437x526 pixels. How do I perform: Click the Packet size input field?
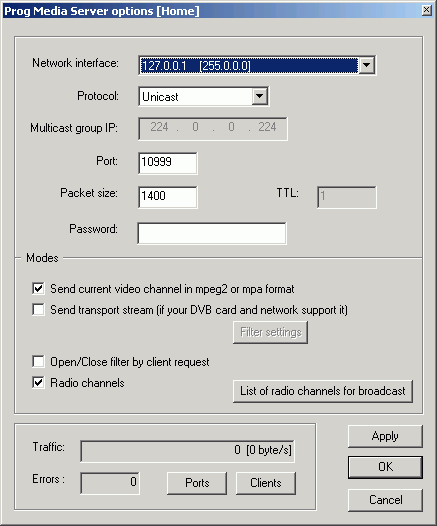(168, 197)
